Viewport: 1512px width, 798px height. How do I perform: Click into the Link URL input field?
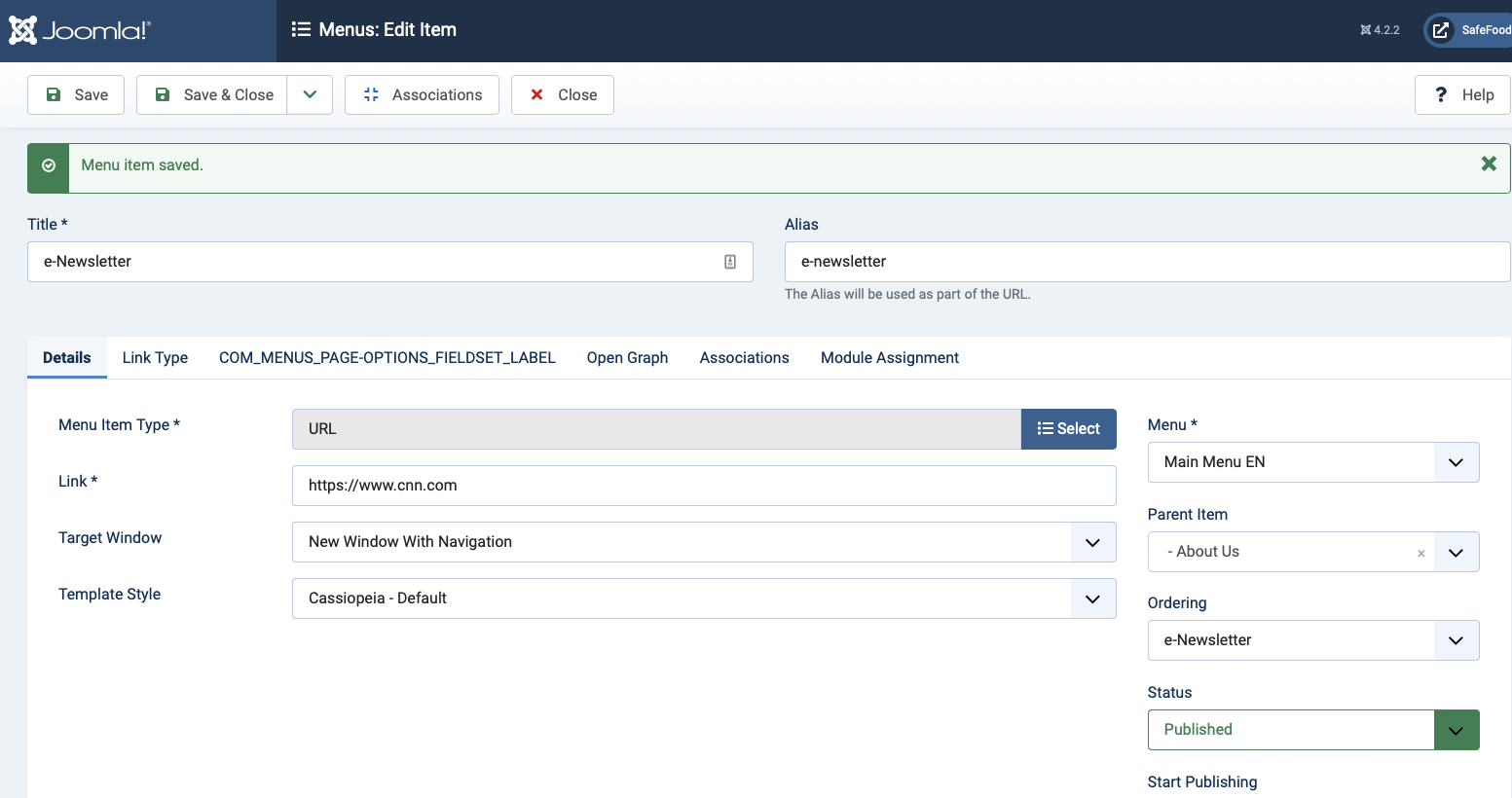pos(703,486)
